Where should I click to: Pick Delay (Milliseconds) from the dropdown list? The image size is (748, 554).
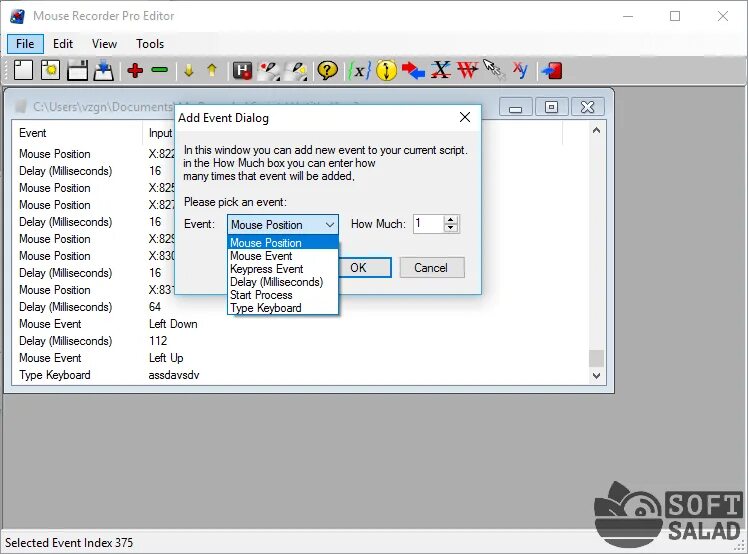tap(283, 282)
